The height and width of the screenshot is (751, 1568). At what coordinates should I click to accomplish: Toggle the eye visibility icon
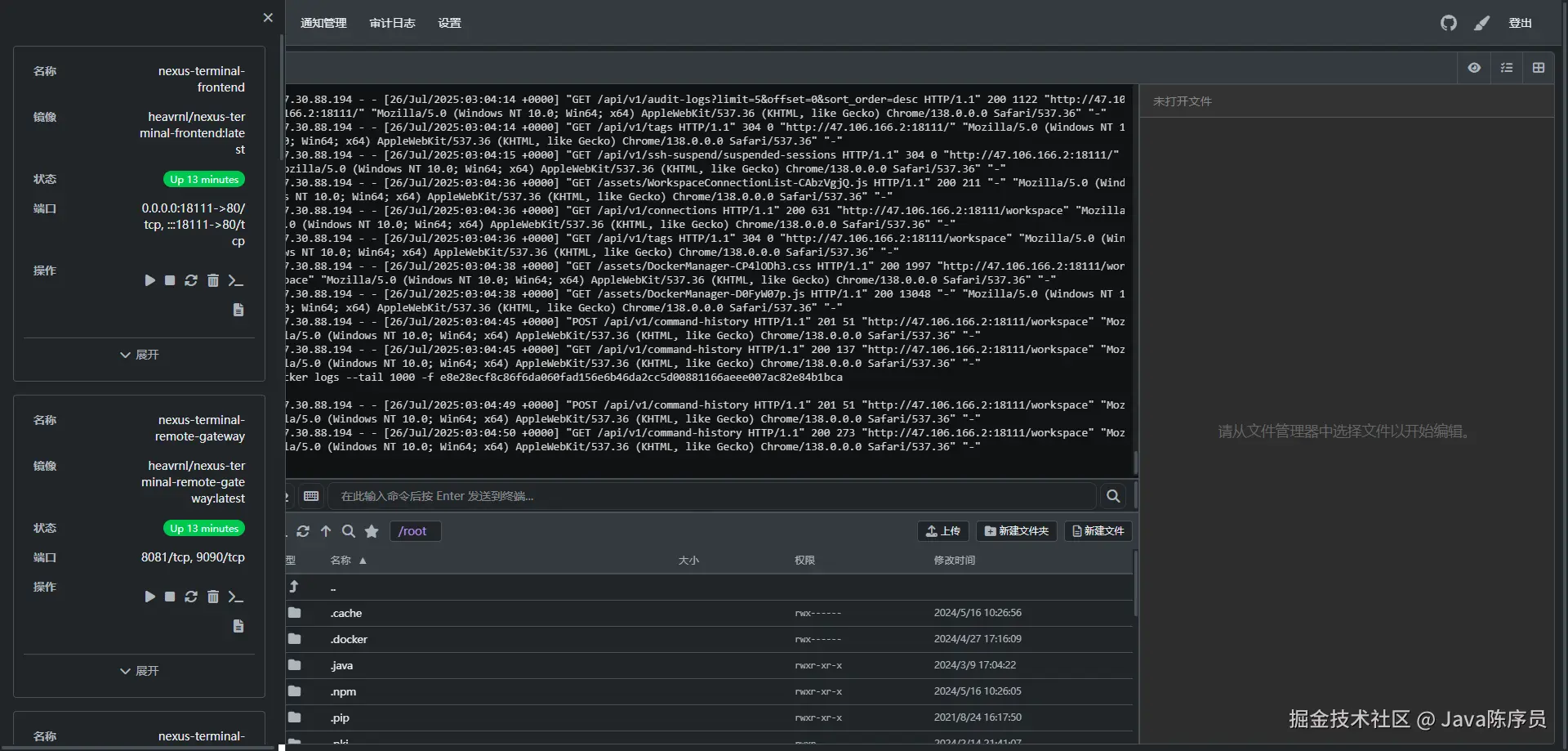tap(1474, 68)
